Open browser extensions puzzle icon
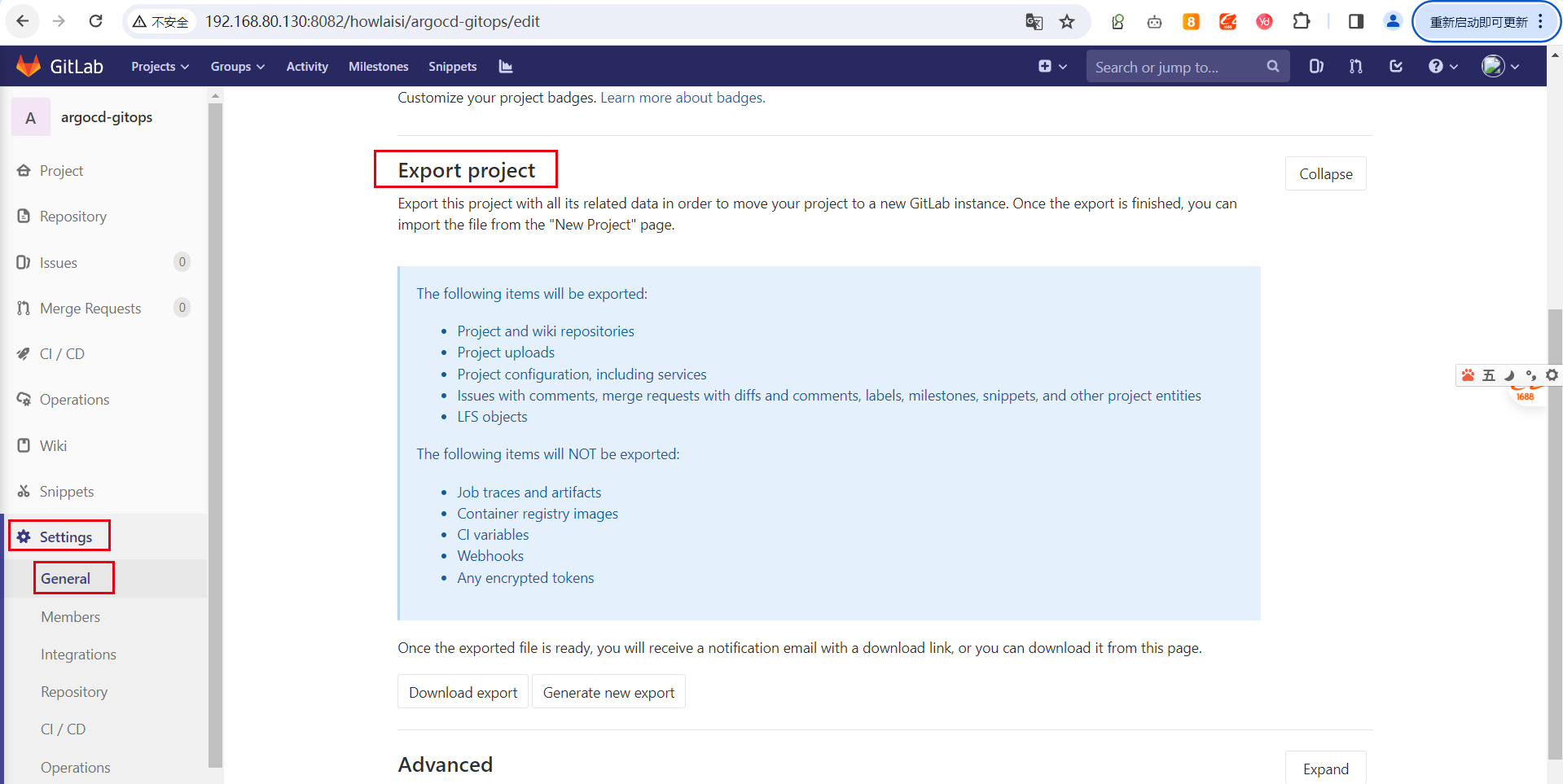Image resolution: width=1563 pixels, height=784 pixels. (x=1302, y=22)
